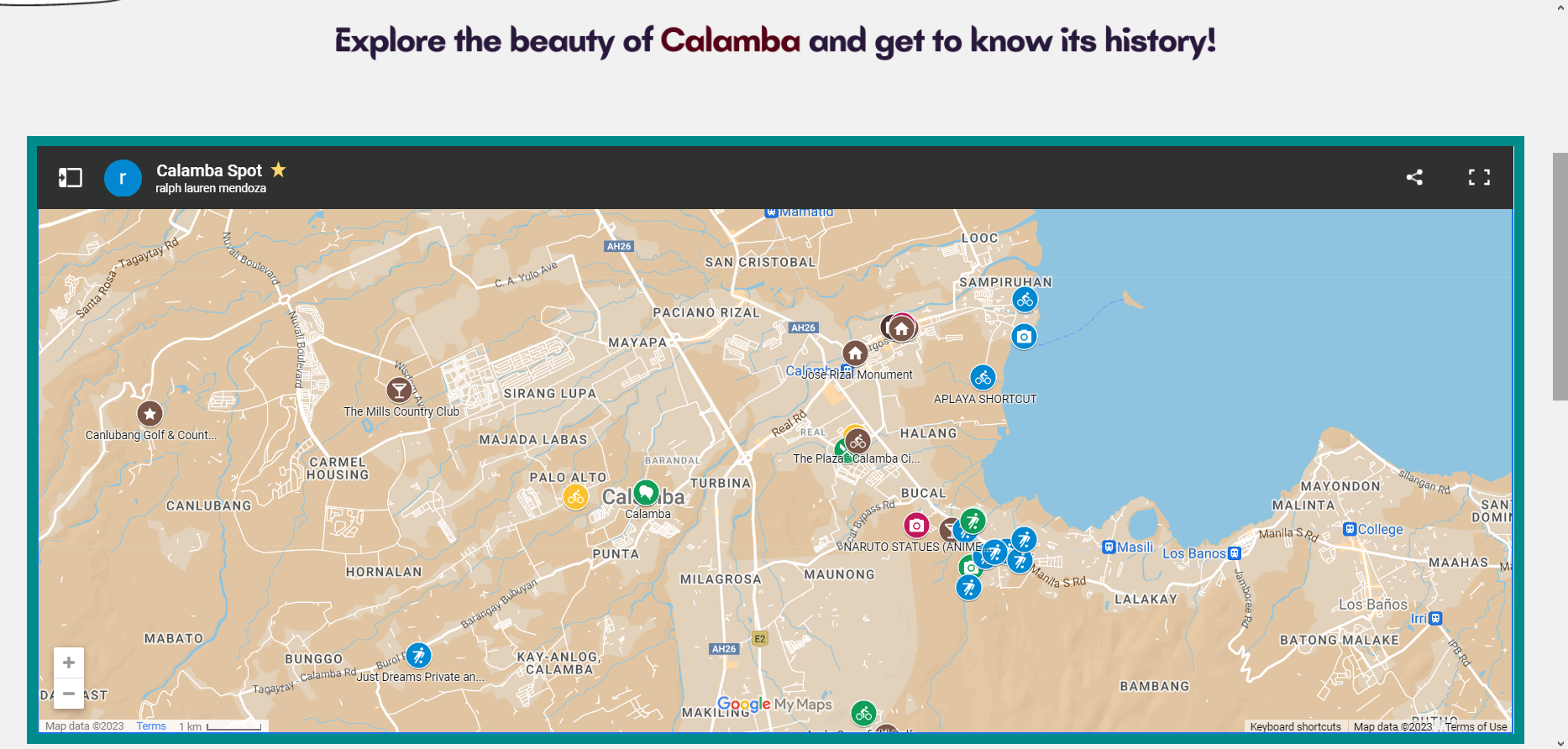
Task: Select green bicycle marker near Makiling
Action: coord(863,714)
